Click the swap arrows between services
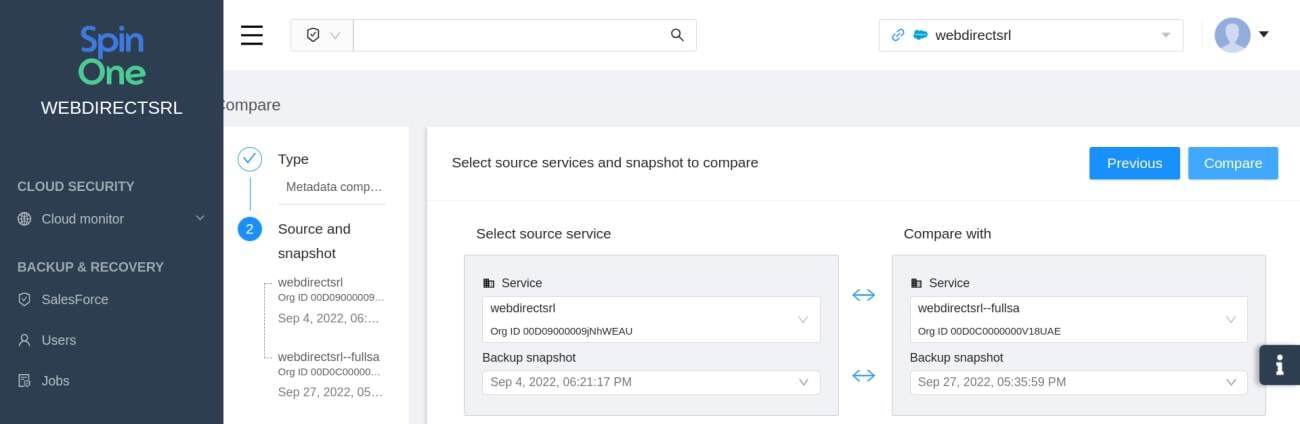1300x424 pixels. click(863, 295)
